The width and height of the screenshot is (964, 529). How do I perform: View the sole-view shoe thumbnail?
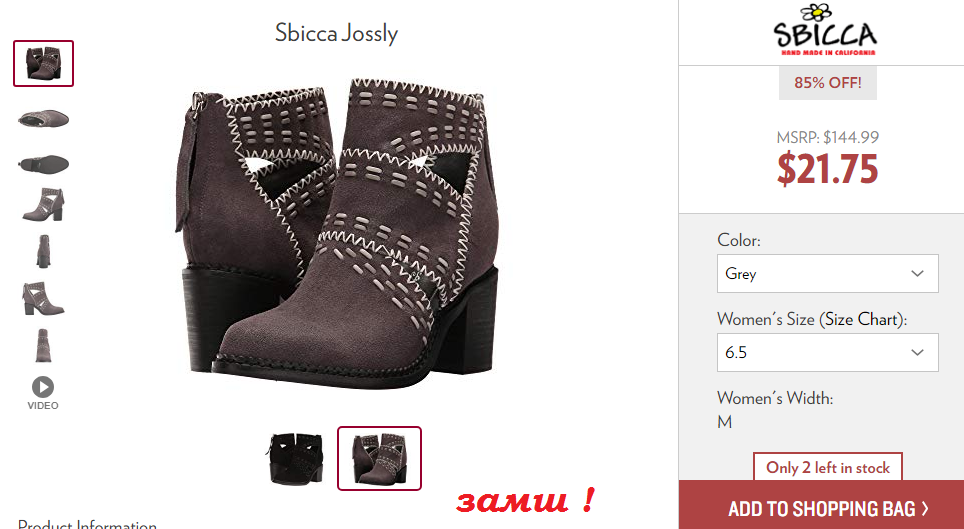[x=44, y=164]
